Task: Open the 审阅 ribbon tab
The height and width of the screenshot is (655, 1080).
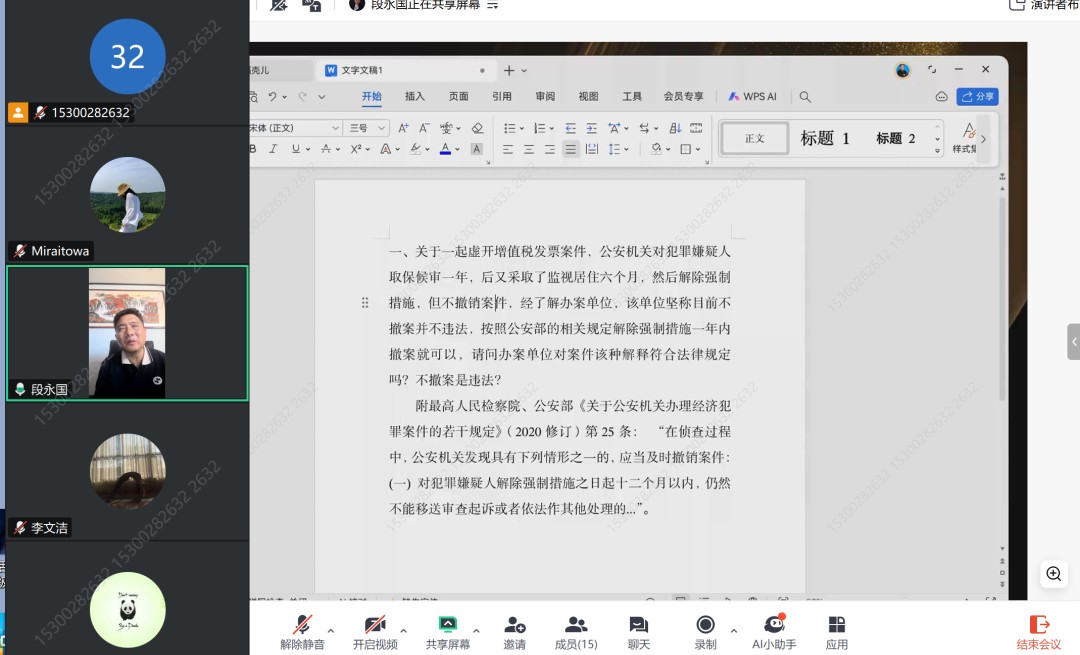Action: pos(544,96)
